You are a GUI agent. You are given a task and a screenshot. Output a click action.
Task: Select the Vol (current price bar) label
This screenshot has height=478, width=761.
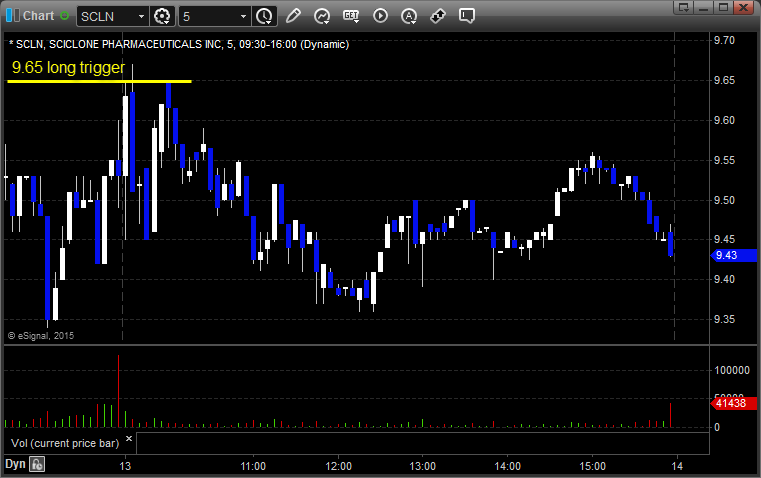coord(65,443)
